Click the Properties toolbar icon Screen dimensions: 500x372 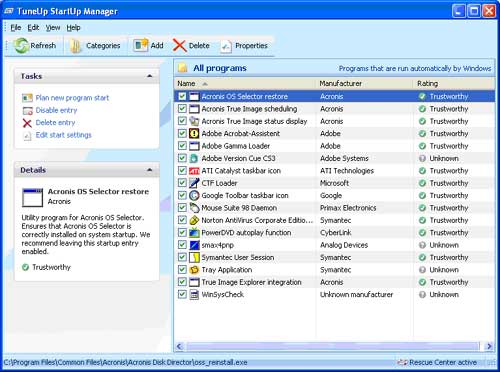[226, 46]
